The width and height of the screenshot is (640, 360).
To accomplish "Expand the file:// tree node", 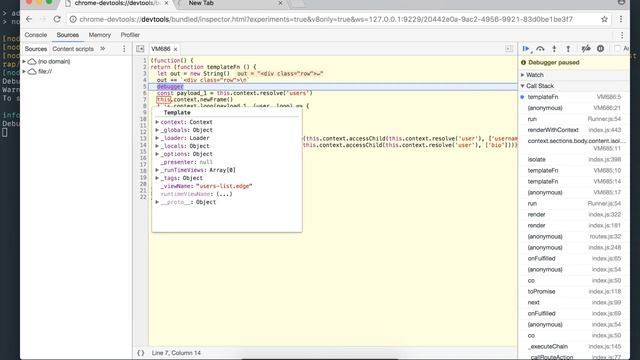I will (x=24, y=71).
